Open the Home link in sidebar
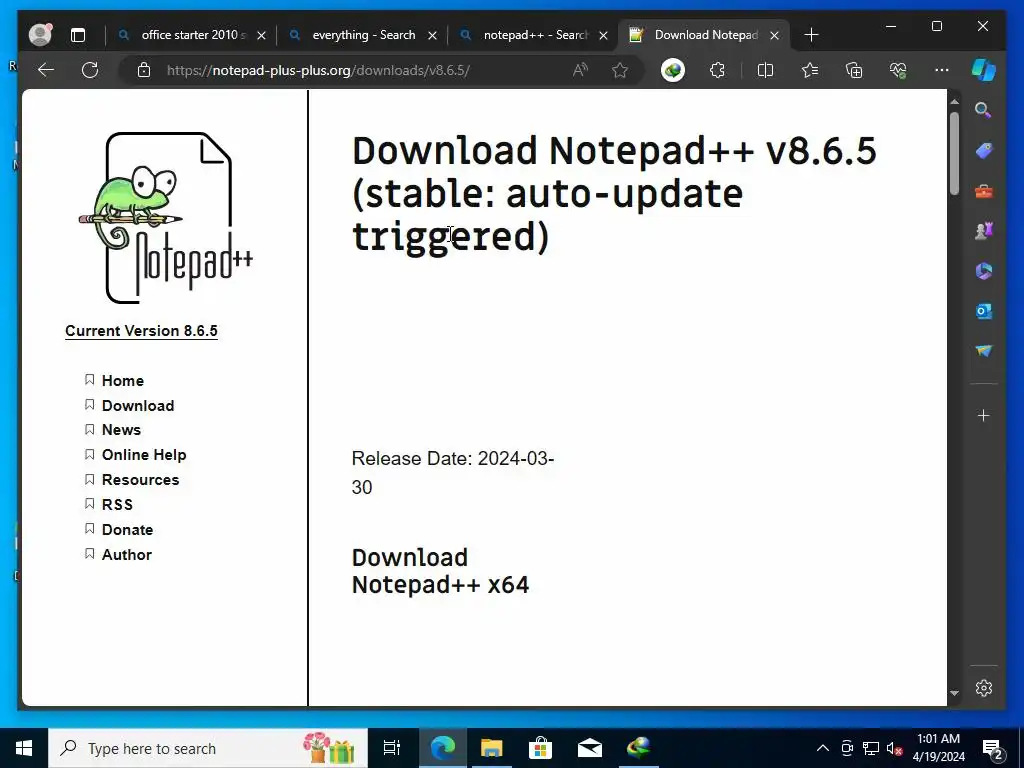Screen dimensions: 1024x768 (123, 381)
